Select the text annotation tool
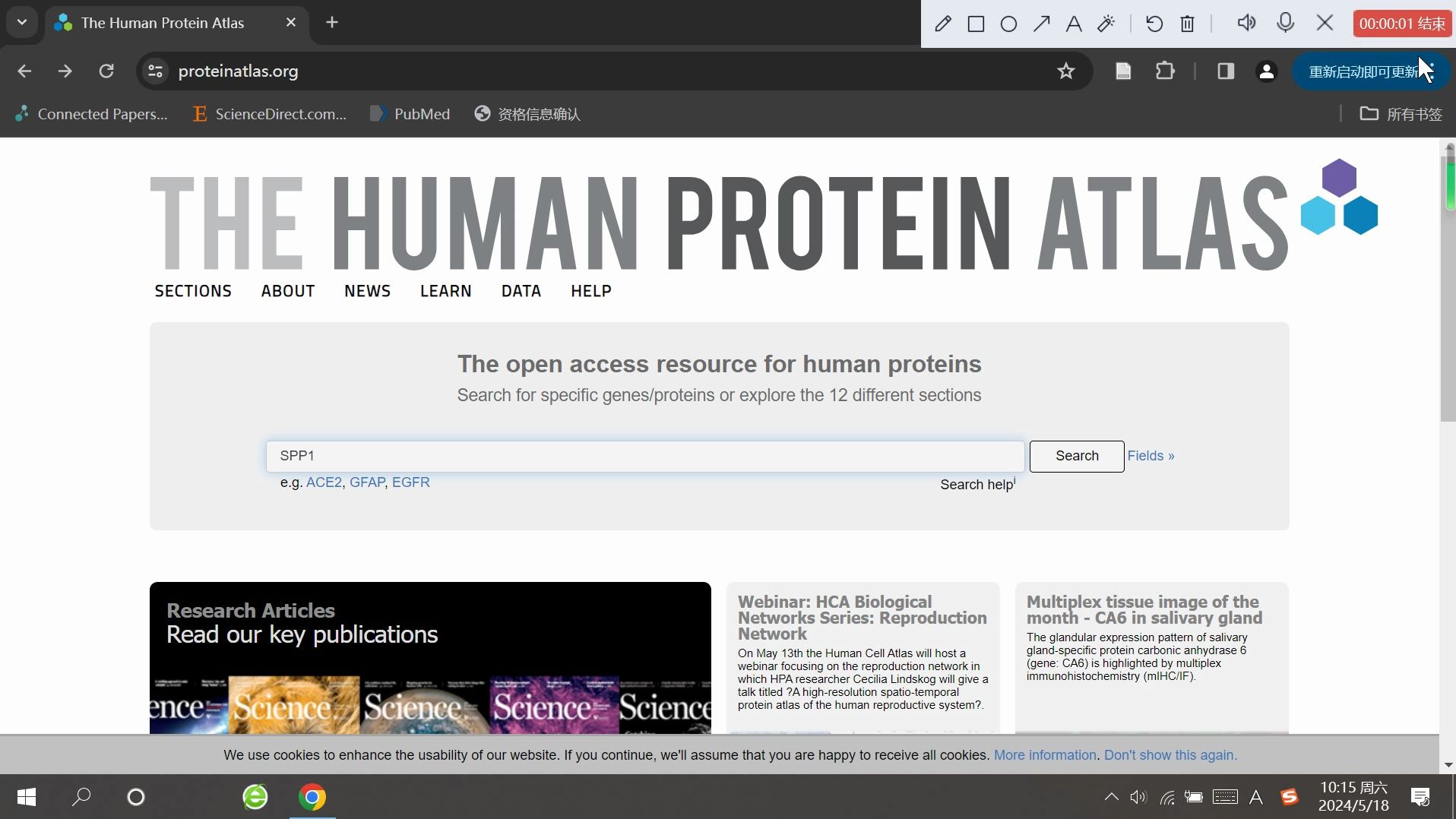 coord(1074,24)
